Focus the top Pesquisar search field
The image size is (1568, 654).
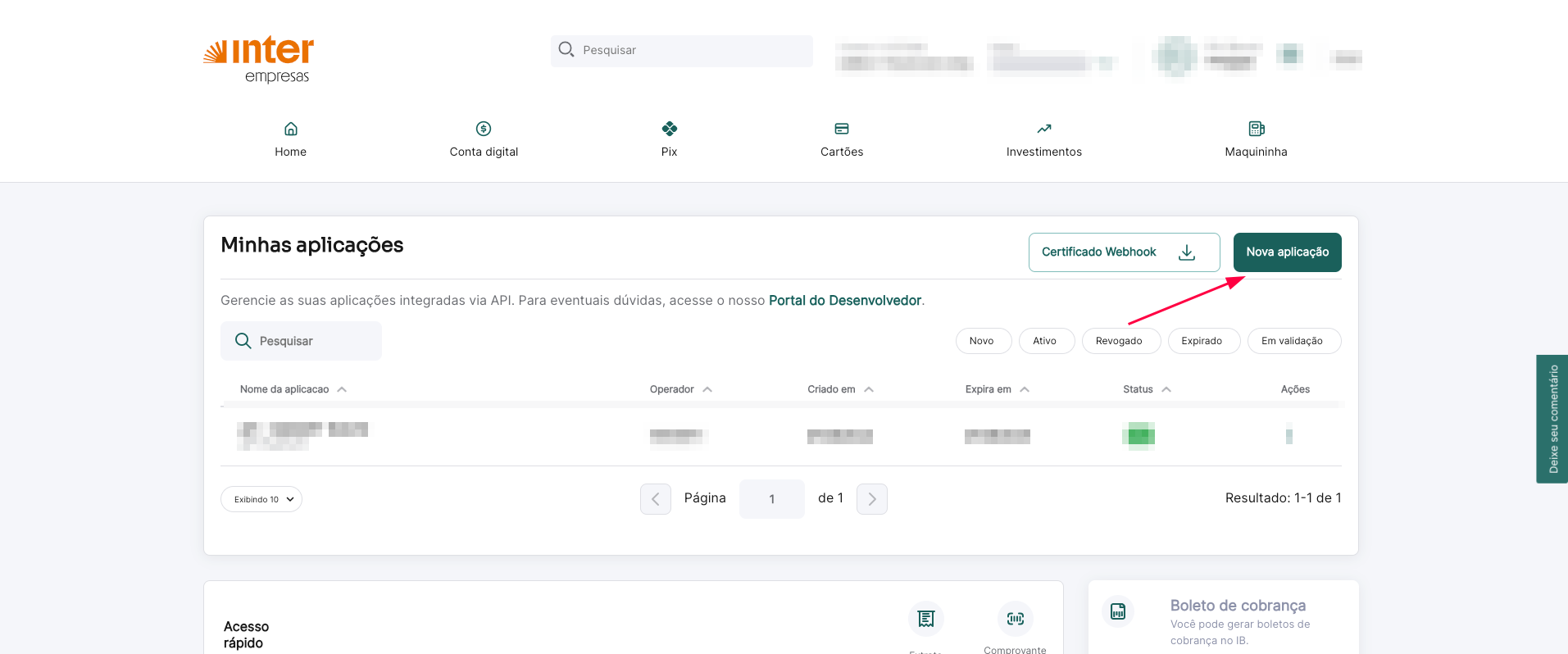[x=682, y=51]
